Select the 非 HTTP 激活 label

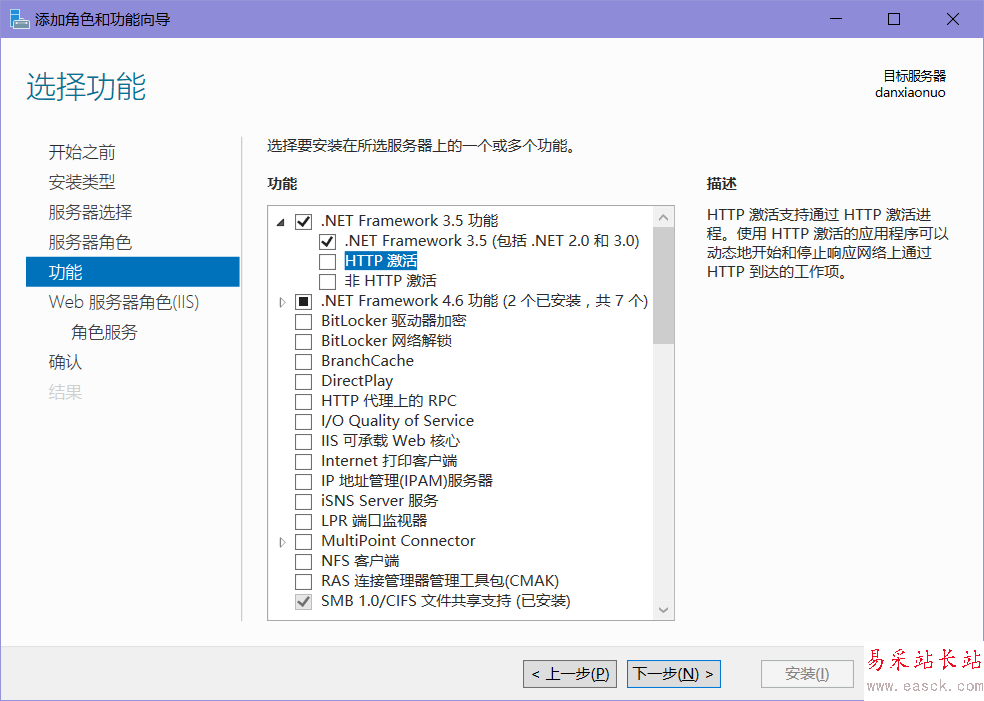tap(390, 281)
